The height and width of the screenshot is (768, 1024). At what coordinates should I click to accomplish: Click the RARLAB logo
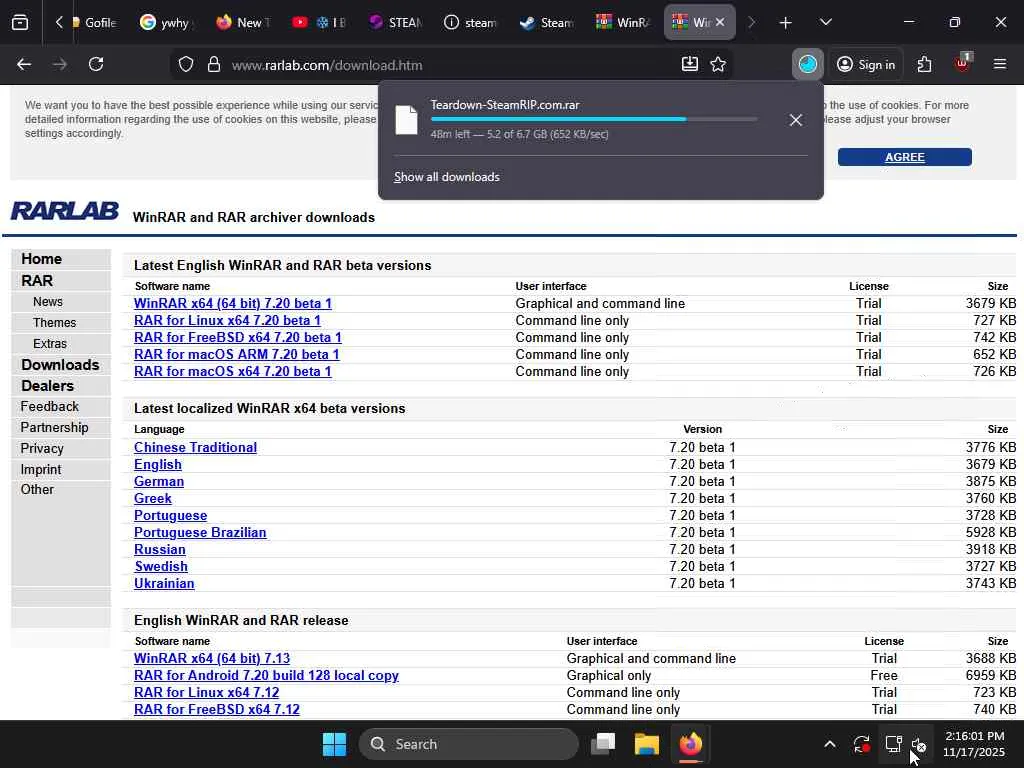point(65,210)
